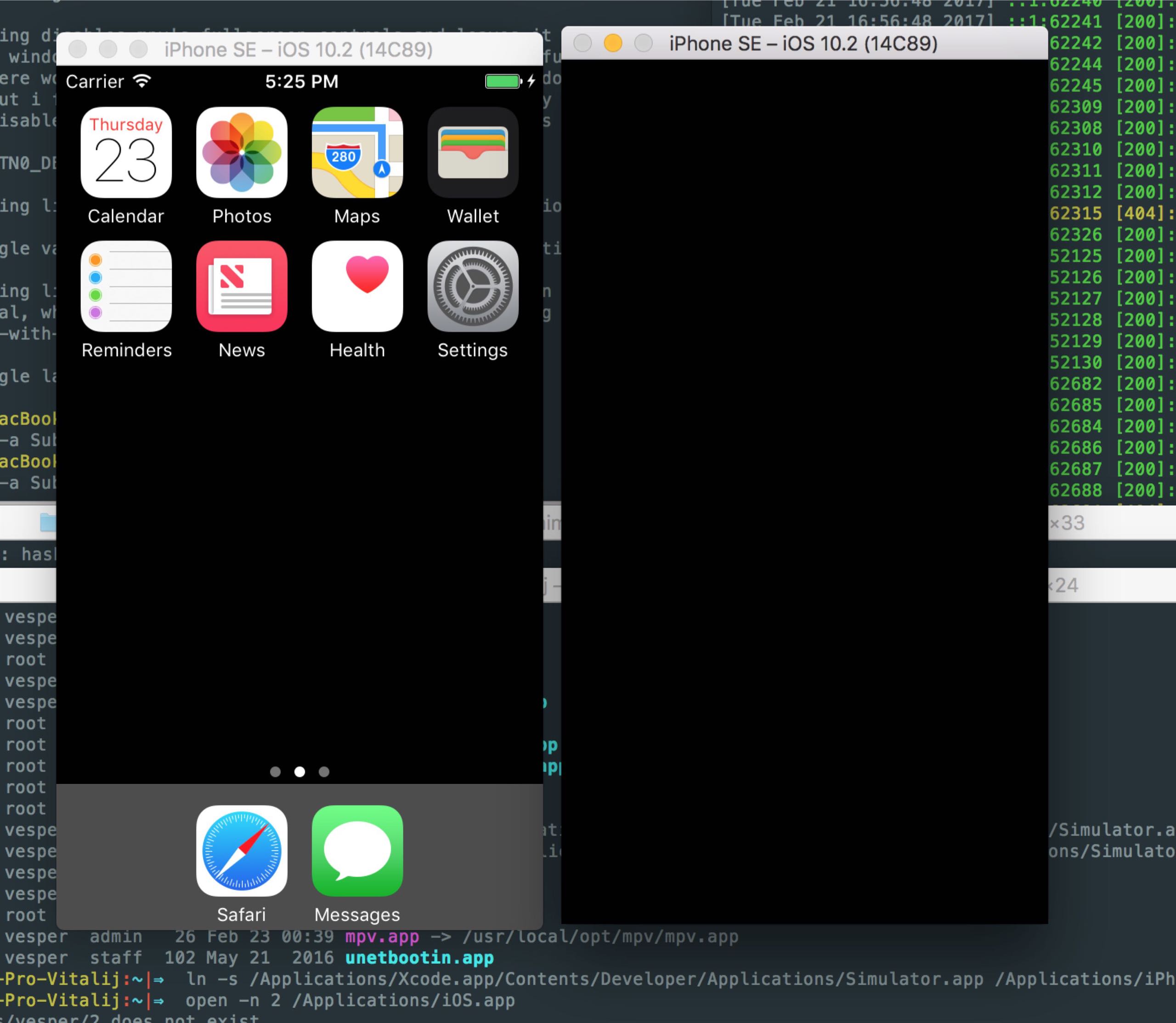Open the Maps app icon
Screen dimensions: 1176x1023
(357, 153)
